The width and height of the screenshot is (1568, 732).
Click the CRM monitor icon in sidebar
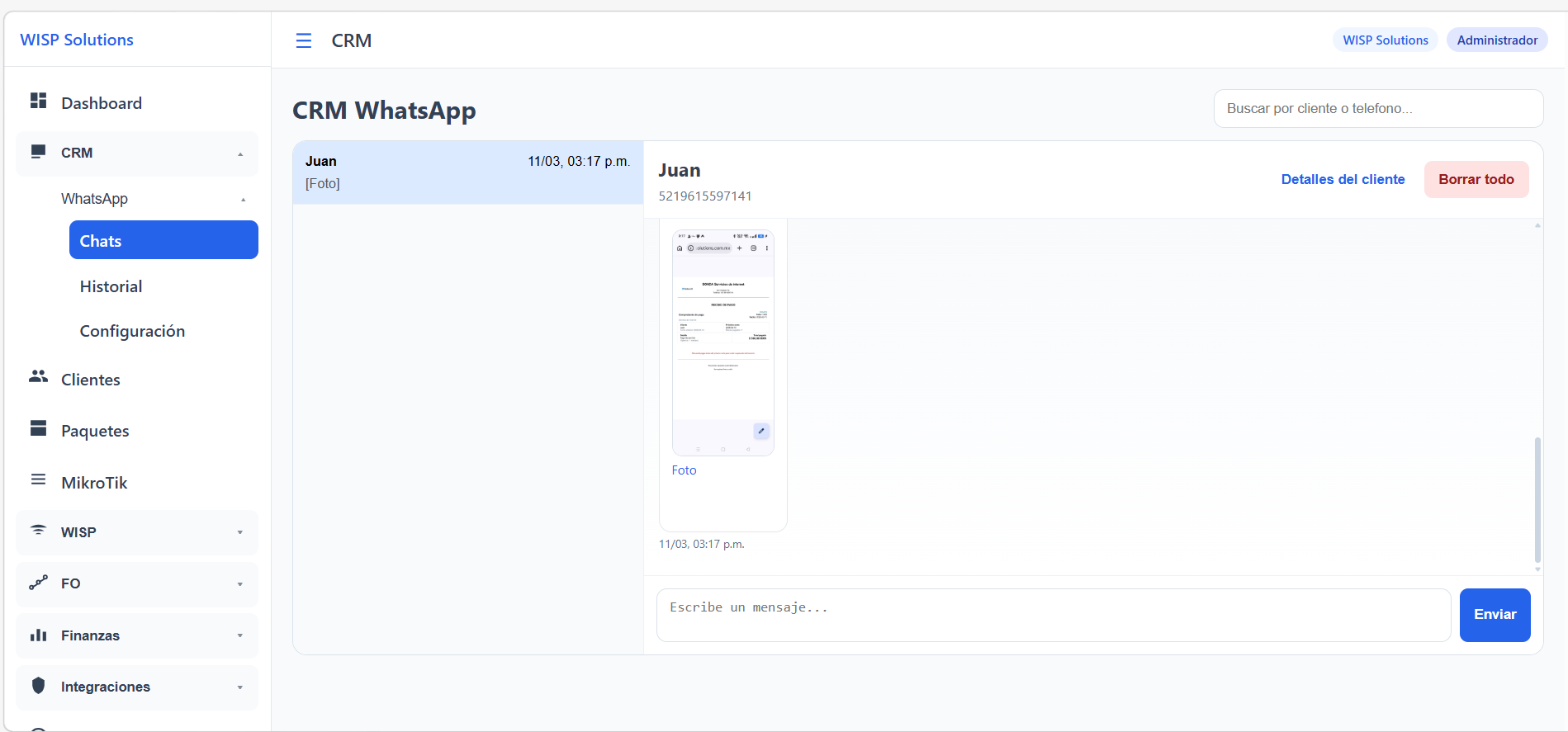pos(38,152)
